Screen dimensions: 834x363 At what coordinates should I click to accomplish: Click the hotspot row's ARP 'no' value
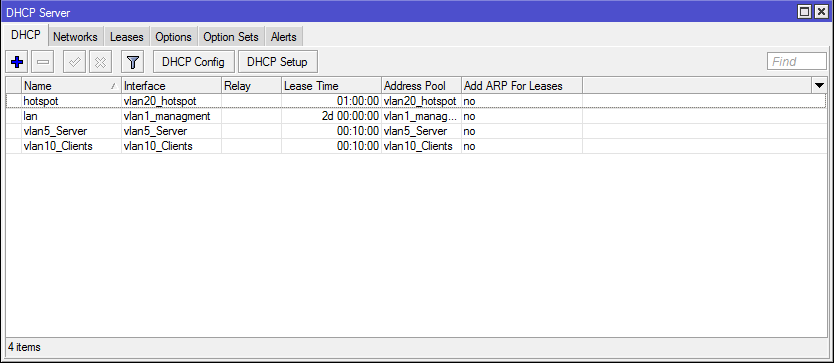[469, 101]
